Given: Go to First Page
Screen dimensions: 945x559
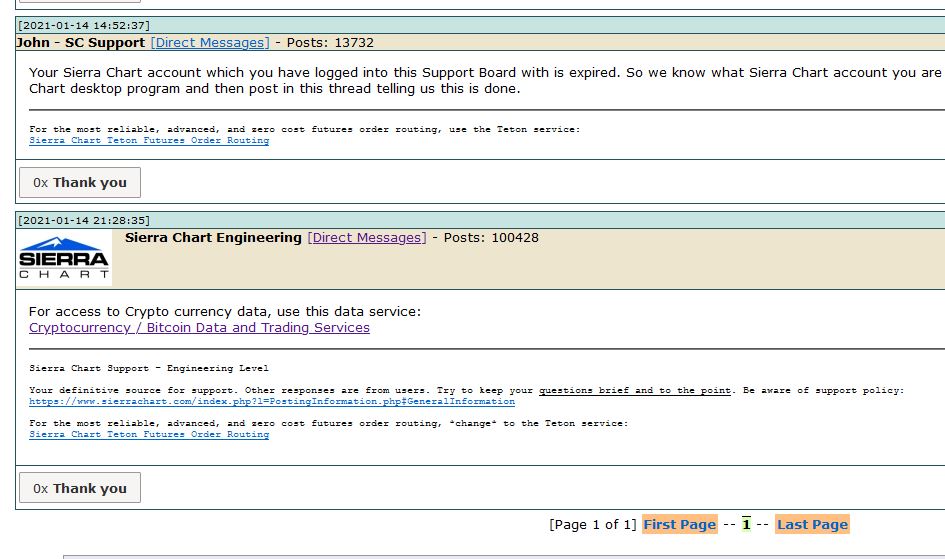Looking at the screenshot, I should click(680, 524).
